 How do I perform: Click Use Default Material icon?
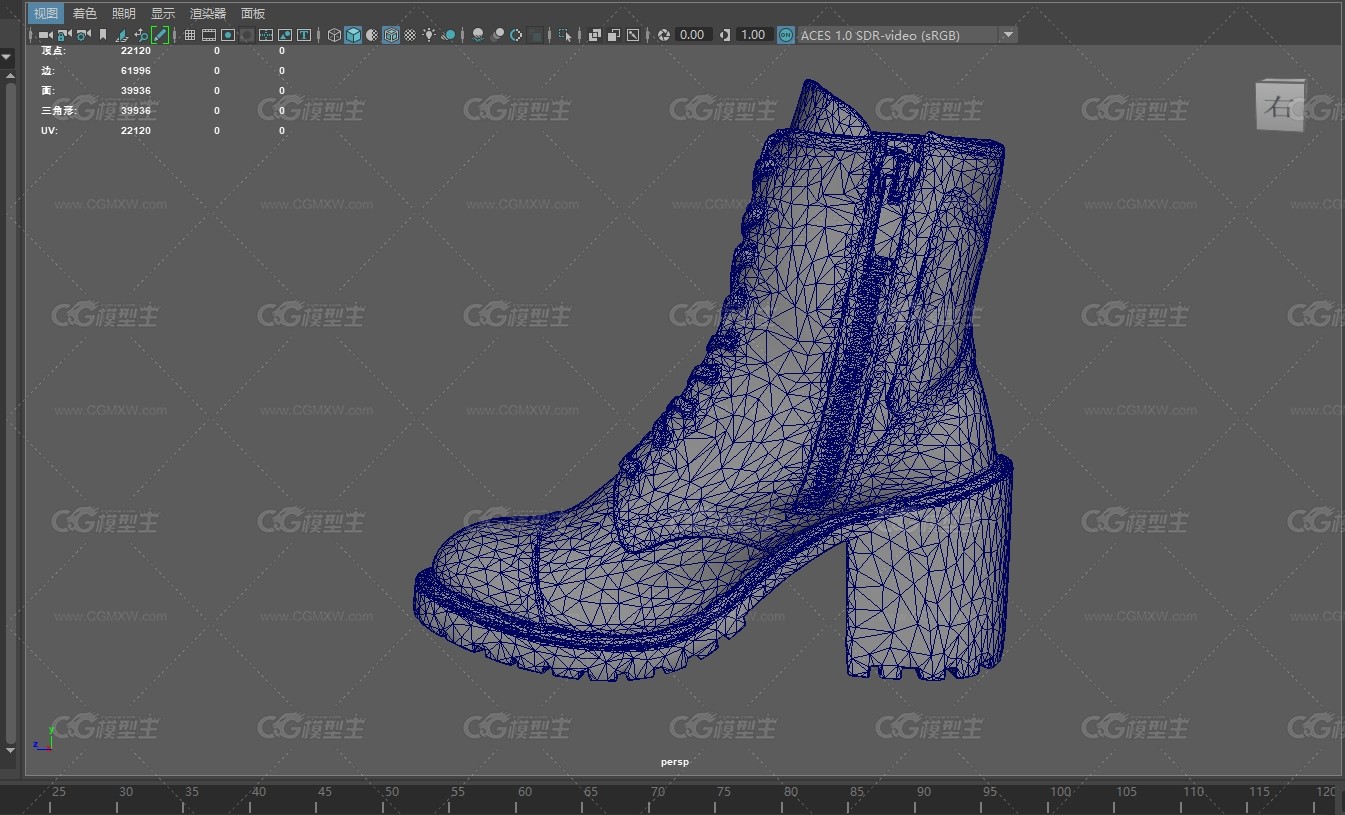click(372, 35)
